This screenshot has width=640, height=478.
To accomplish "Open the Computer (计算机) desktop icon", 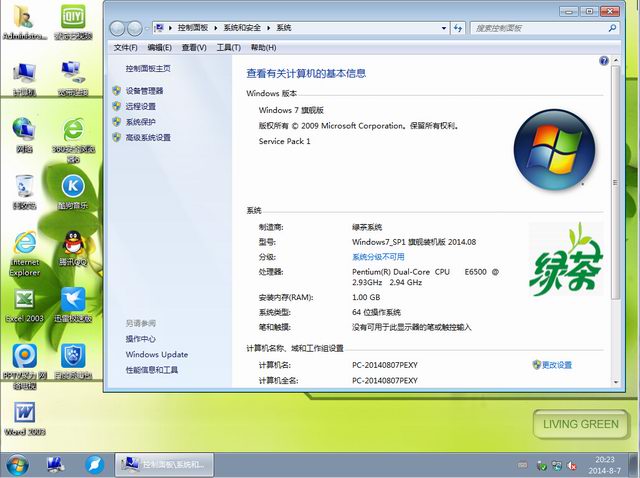I will (24, 80).
